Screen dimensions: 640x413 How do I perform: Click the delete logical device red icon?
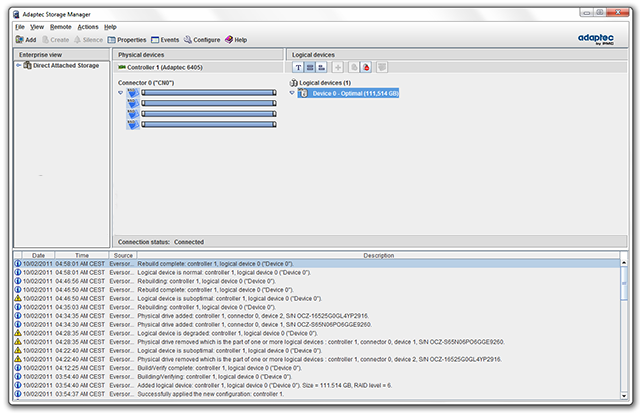coord(366,67)
